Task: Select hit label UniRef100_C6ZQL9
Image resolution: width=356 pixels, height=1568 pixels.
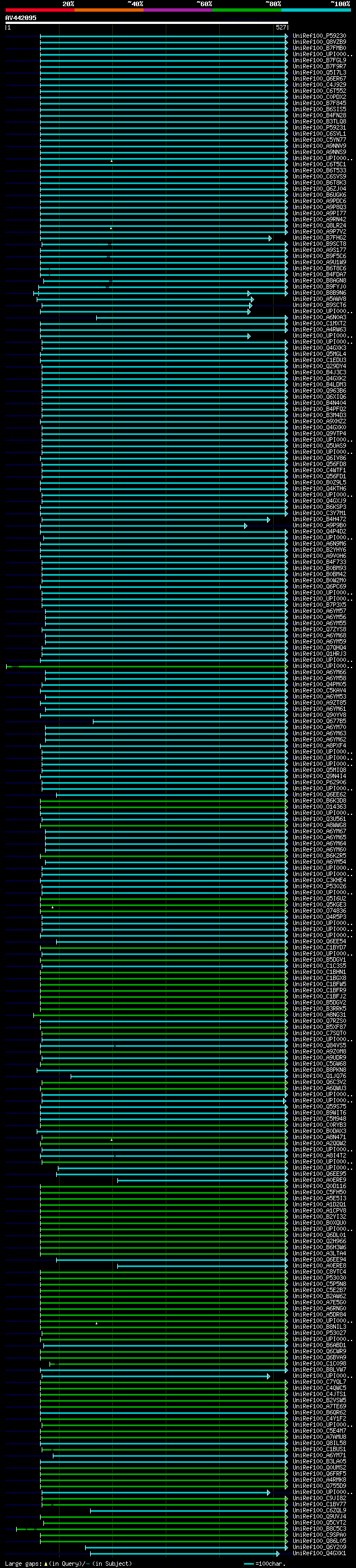Action: [x=319, y=1510]
